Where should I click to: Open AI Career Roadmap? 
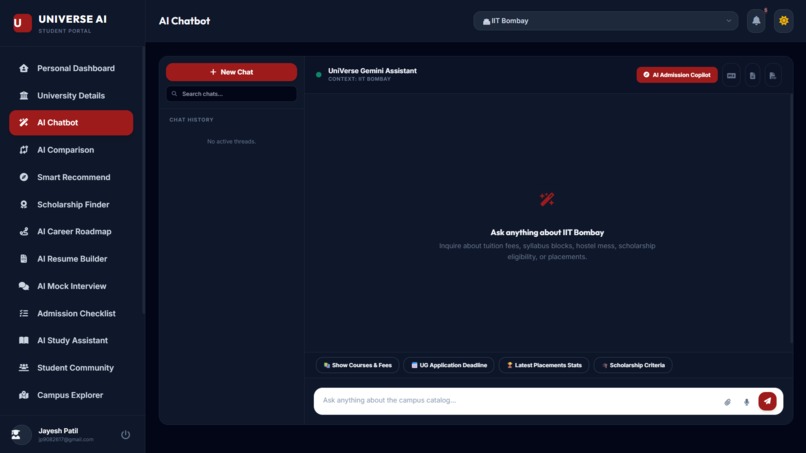[71, 231]
